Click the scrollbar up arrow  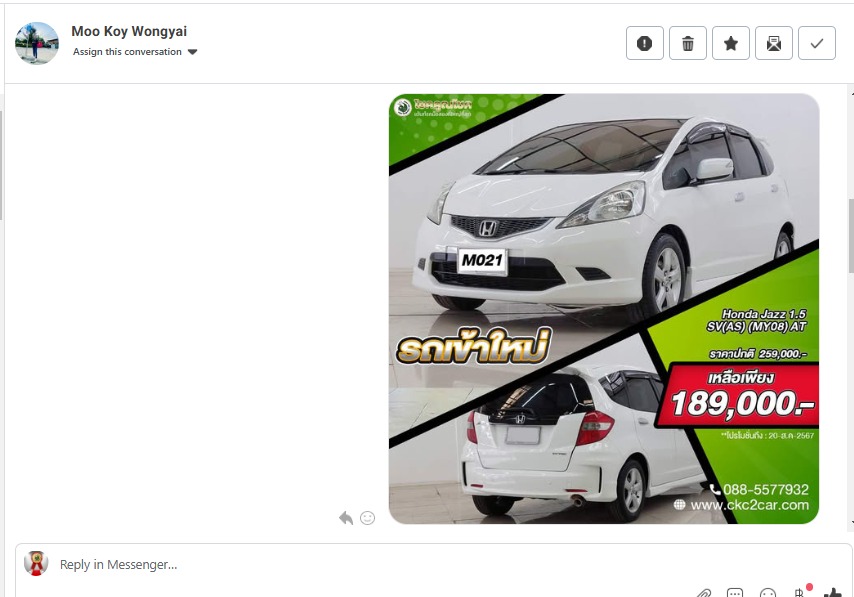tap(851, 94)
